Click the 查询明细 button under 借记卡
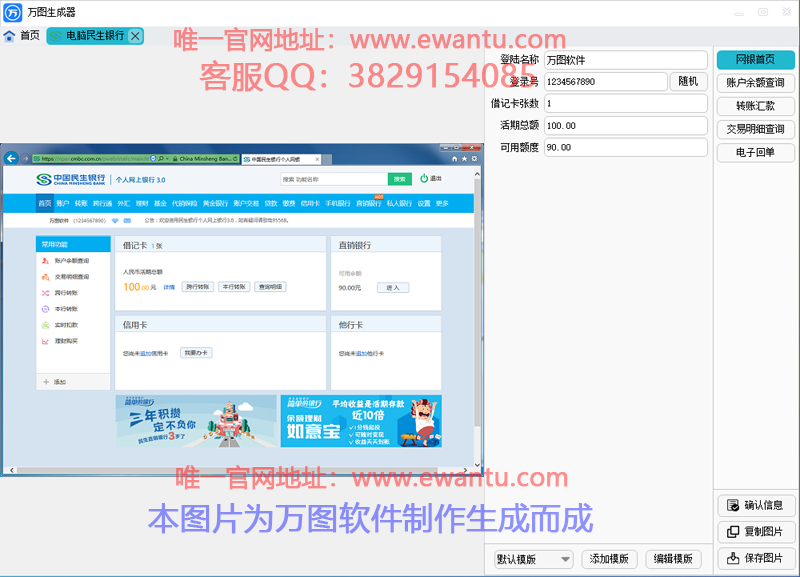This screenshot has width=800, height=577. click(270, 287)
